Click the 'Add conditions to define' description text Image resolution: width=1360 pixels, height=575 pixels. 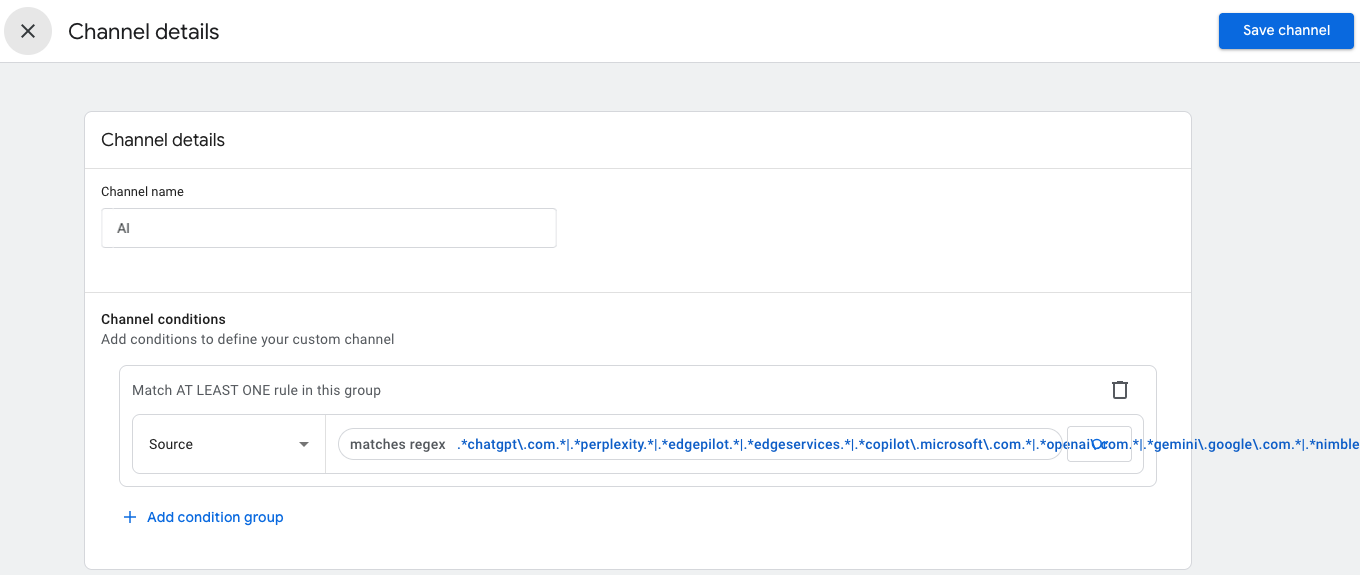[247, 339]
